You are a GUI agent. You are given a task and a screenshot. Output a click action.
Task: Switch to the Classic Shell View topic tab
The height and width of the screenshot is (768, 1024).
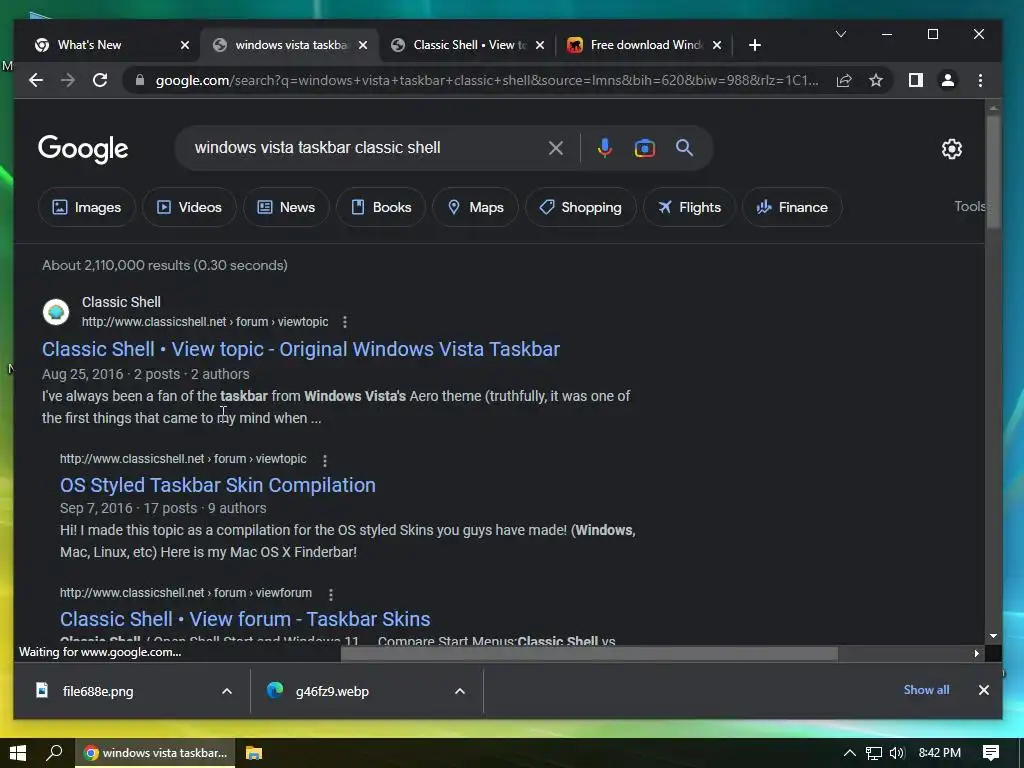click(469, 45)
